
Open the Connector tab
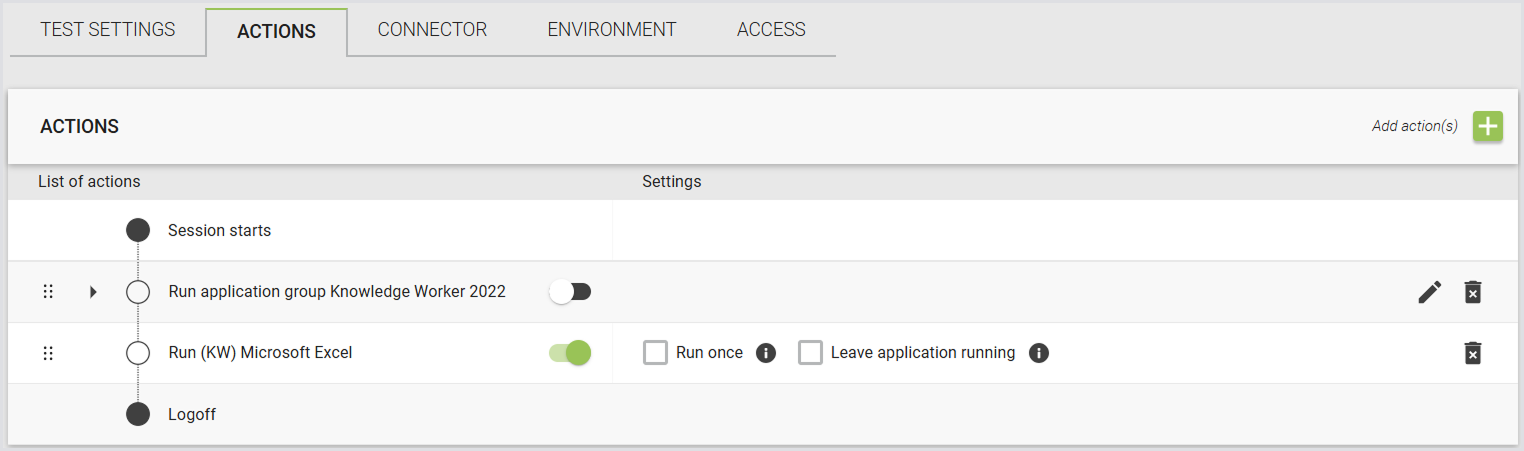432,30
